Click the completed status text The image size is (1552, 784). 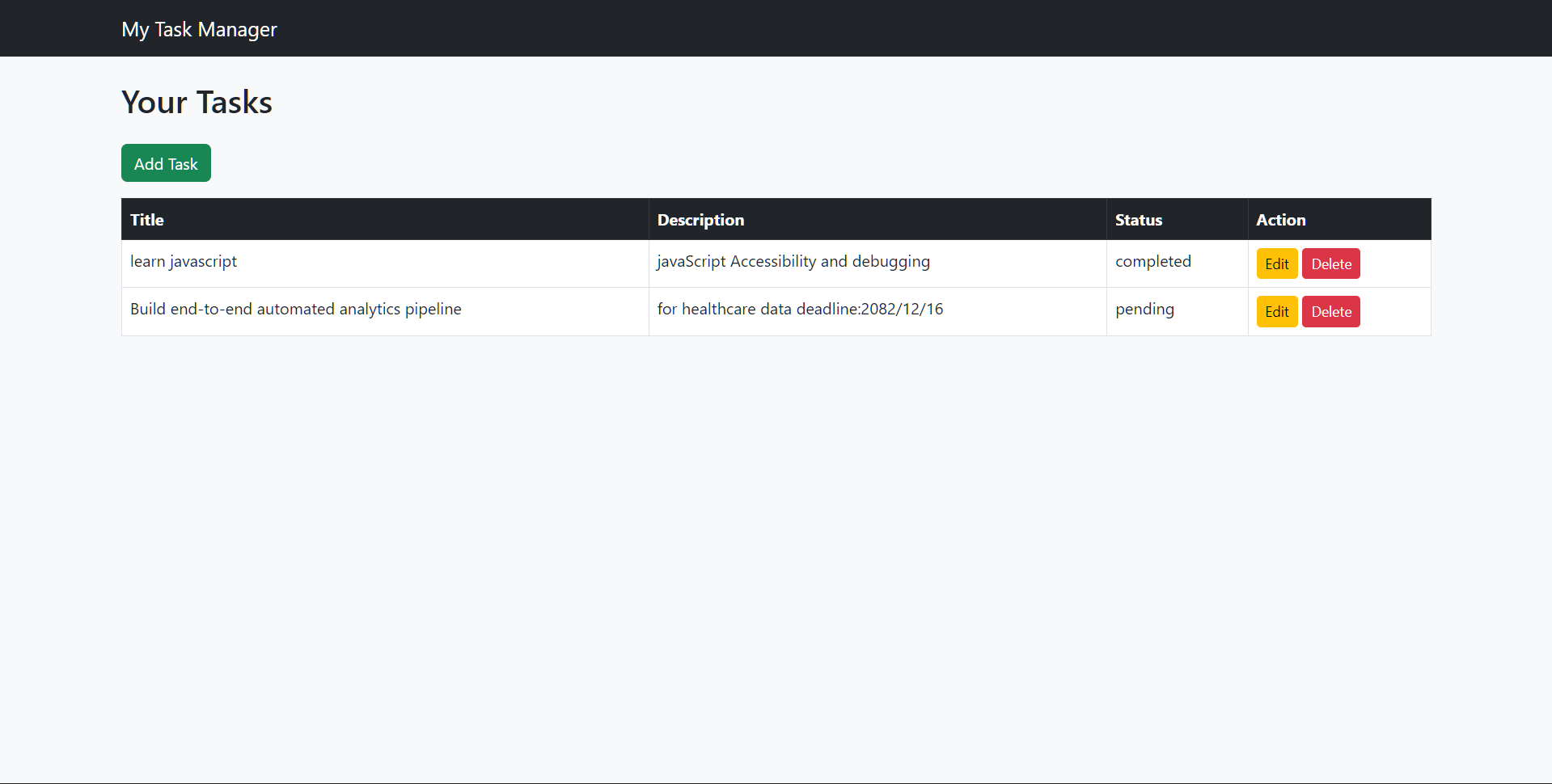point(1152,262)
